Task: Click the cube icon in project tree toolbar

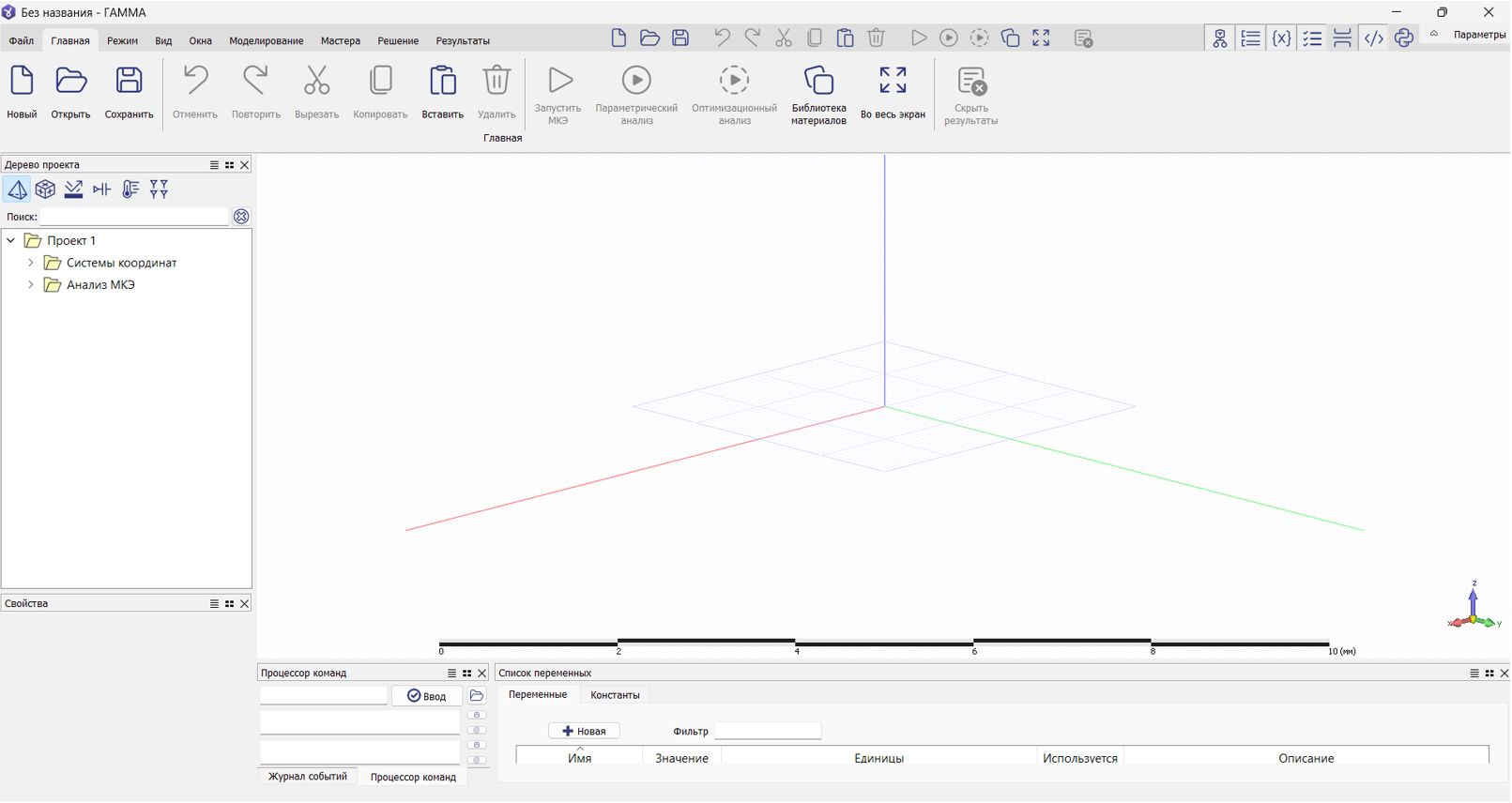Action: [x=45, y=190]
